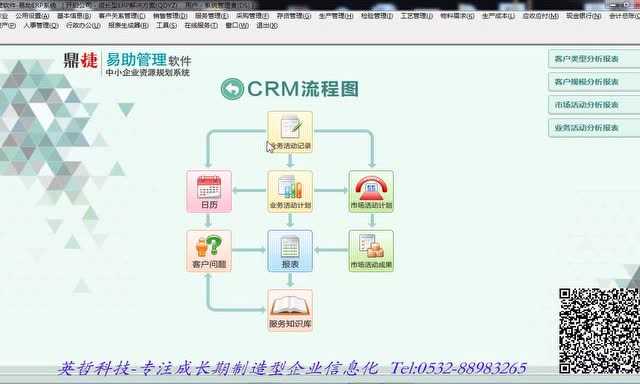Open the 人事管理(Q) menu

click(41, 25)
